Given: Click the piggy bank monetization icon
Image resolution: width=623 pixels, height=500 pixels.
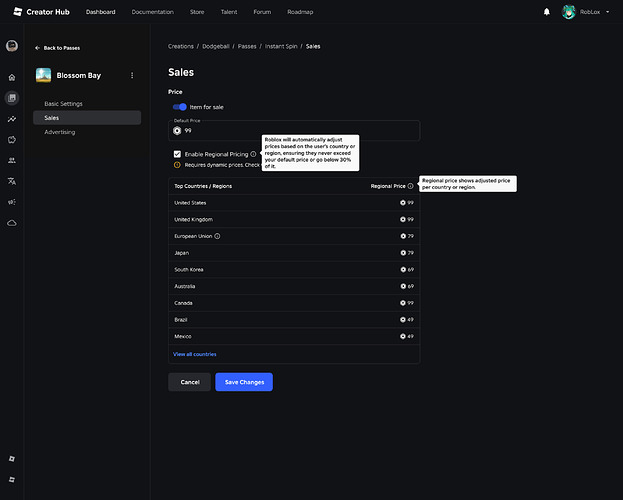Looking at the screenshot, I should click(x=12, y=140).
